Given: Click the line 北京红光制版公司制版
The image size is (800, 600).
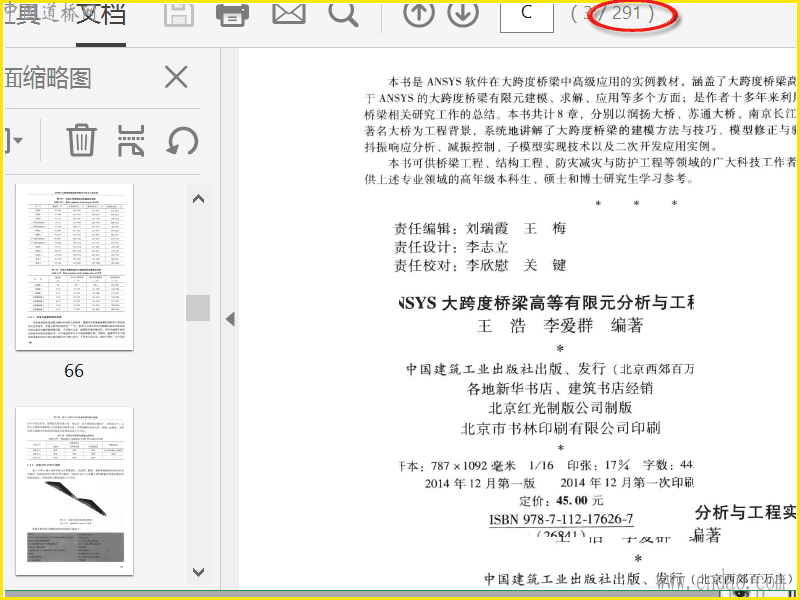Looking at the screenshot, I should 560,408.
